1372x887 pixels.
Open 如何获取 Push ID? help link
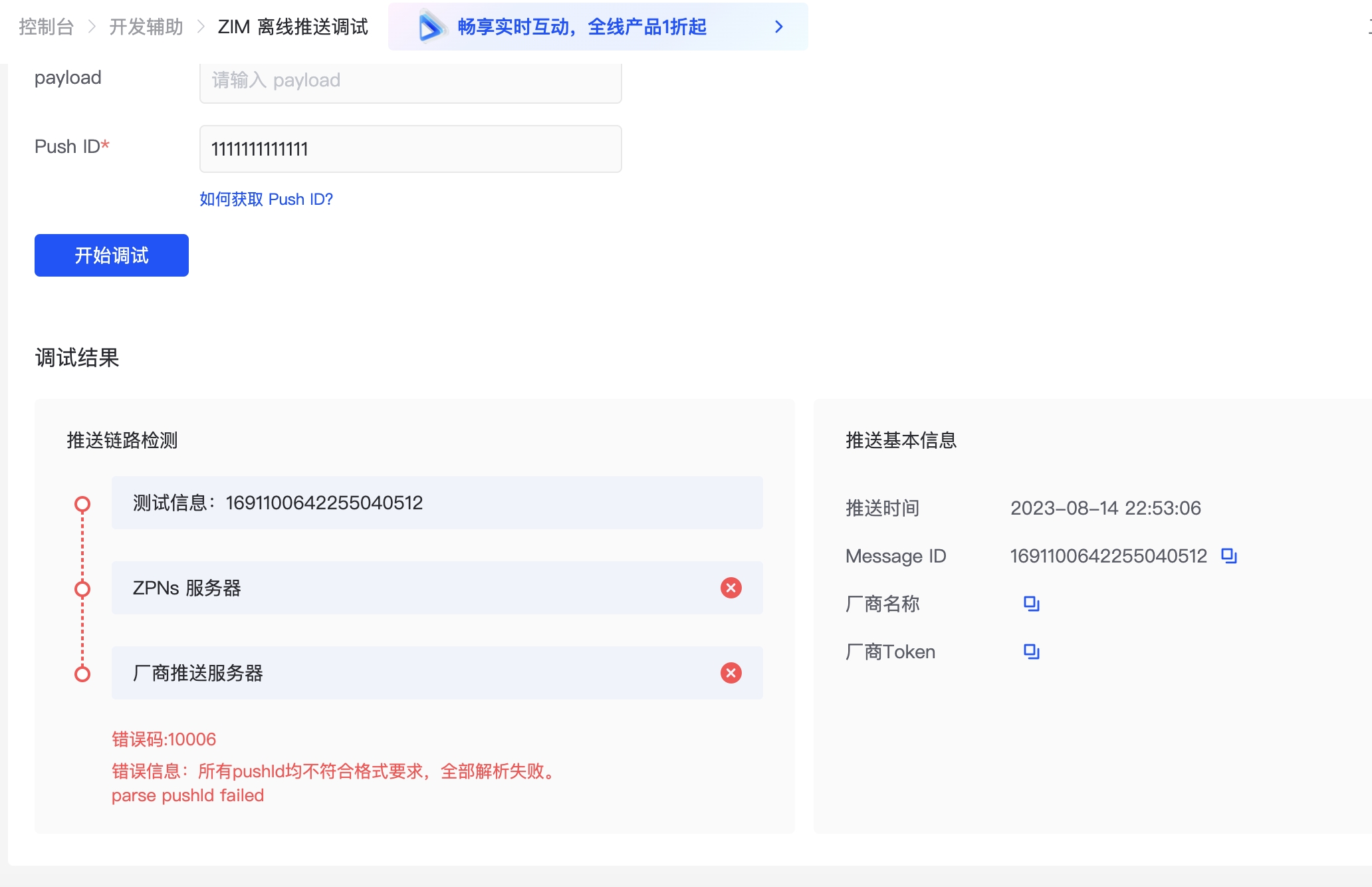coord(266,199)
